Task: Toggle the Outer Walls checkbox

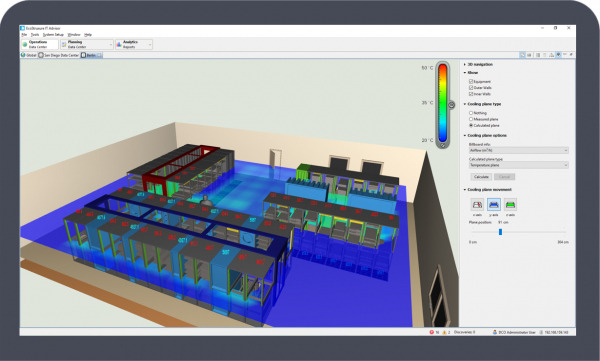Action: click(x=471, y=87)
